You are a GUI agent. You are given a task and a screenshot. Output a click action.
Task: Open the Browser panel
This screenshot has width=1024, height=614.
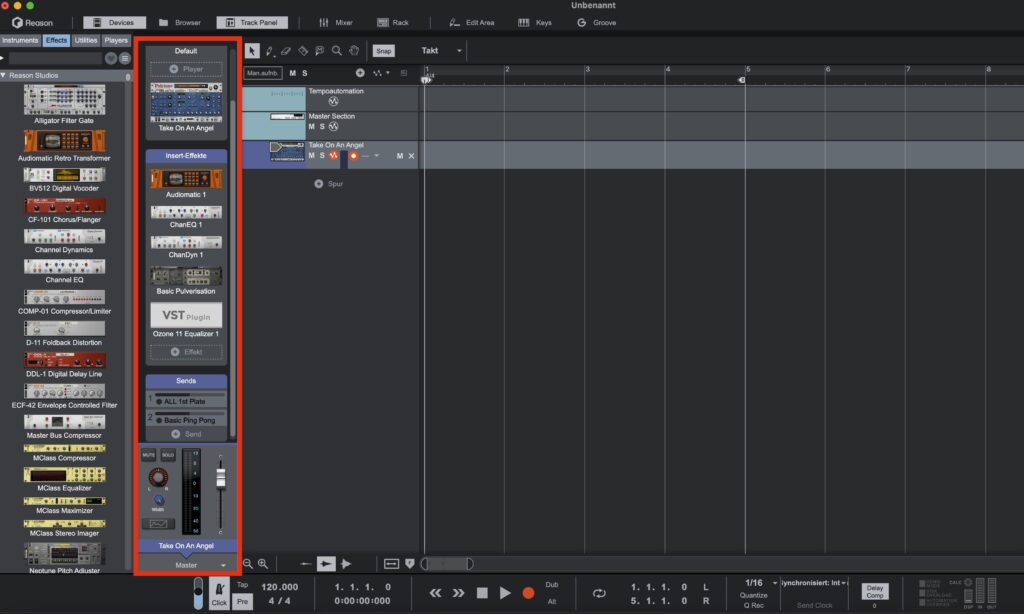pyautogui.click(x=180, y=22)
